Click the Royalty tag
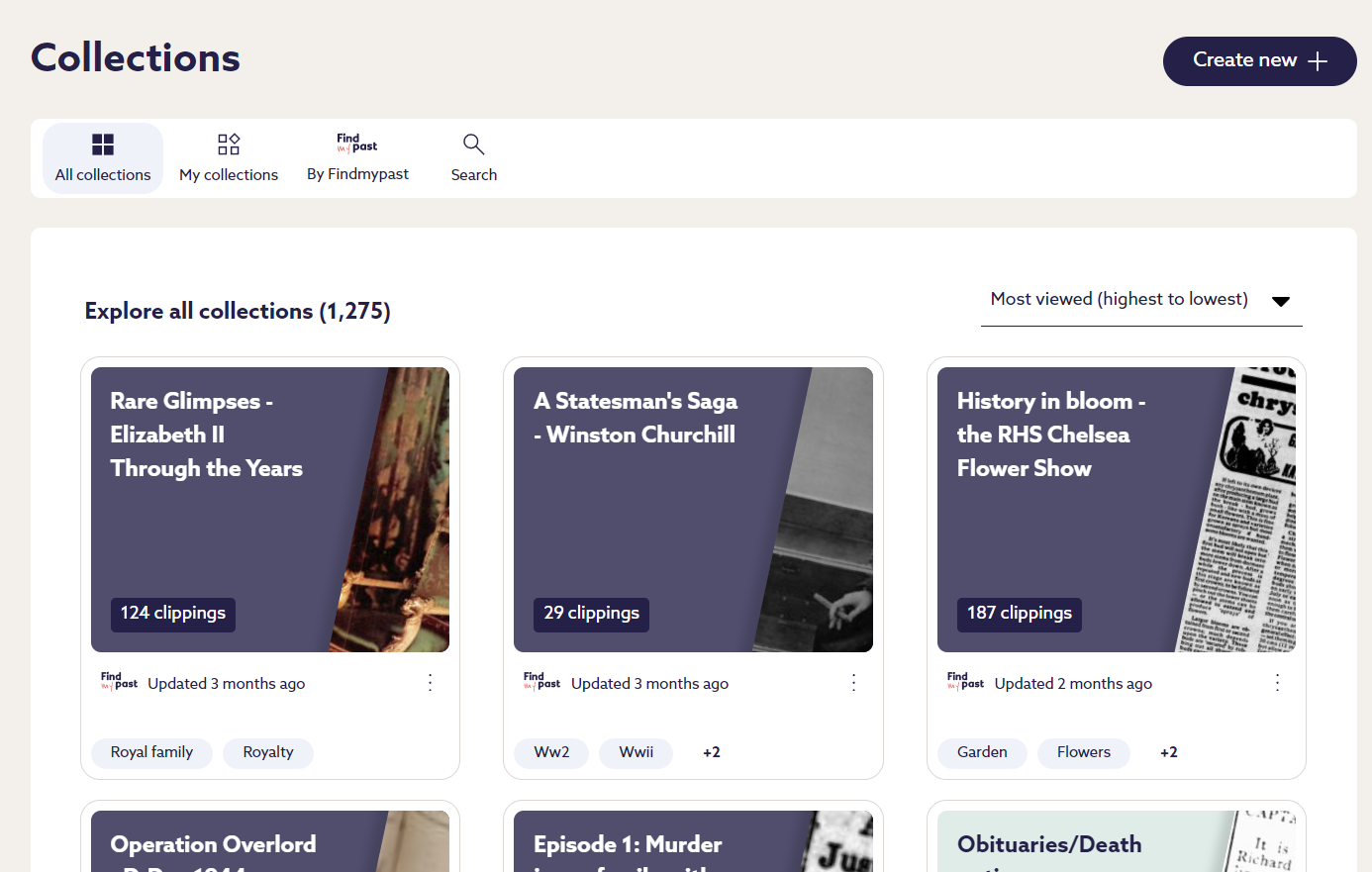Image resolution: width=1372 pixels, height=872 pixels. 268,752
